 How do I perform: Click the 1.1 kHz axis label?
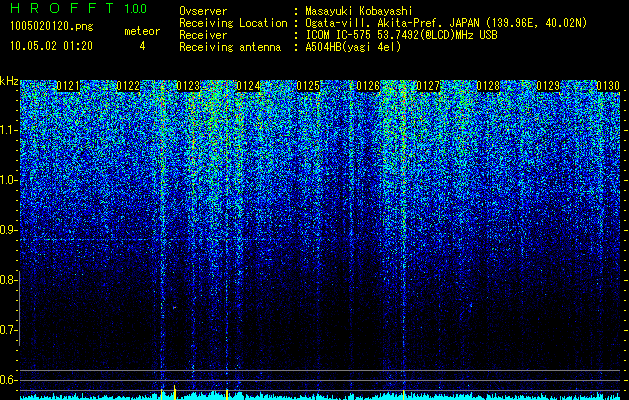click(8, 130)
